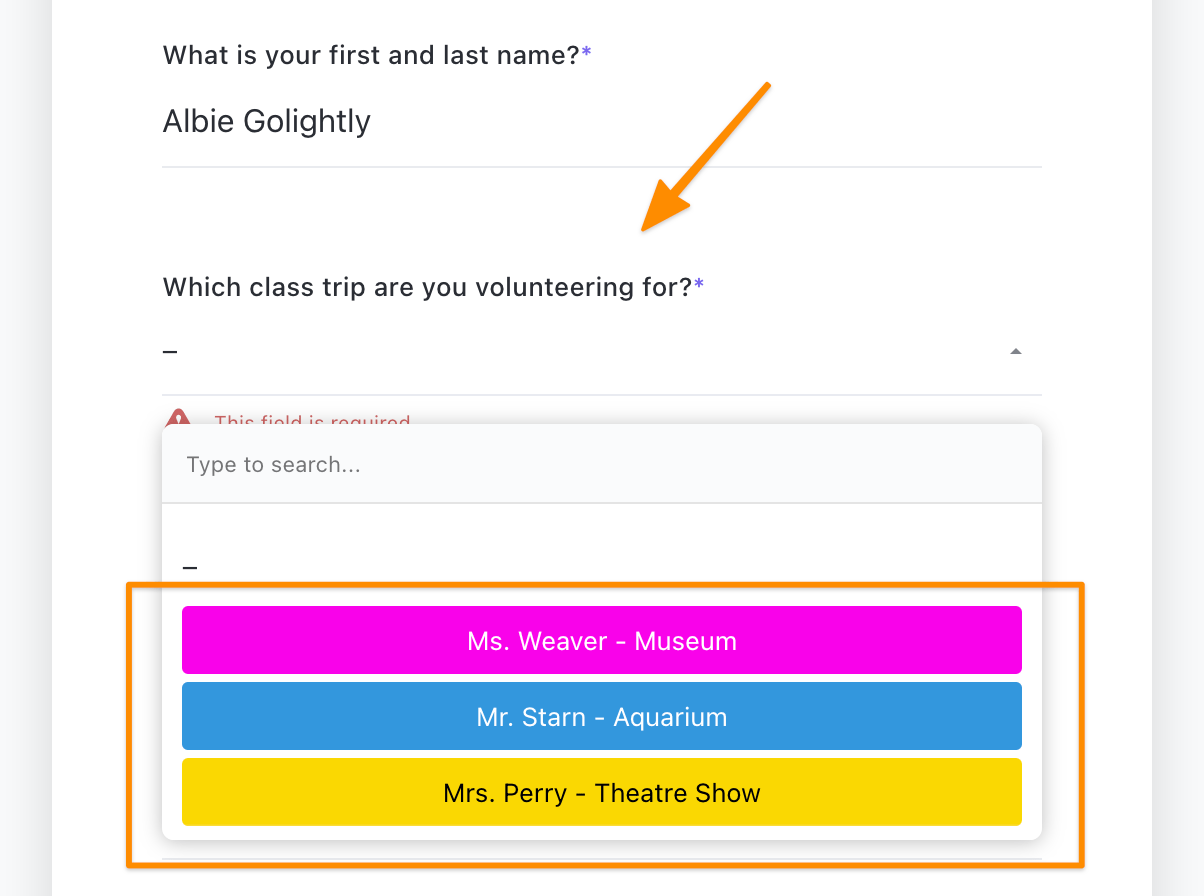Focus the Type to search field
1204x896 pixels.
tap(601, 465)
